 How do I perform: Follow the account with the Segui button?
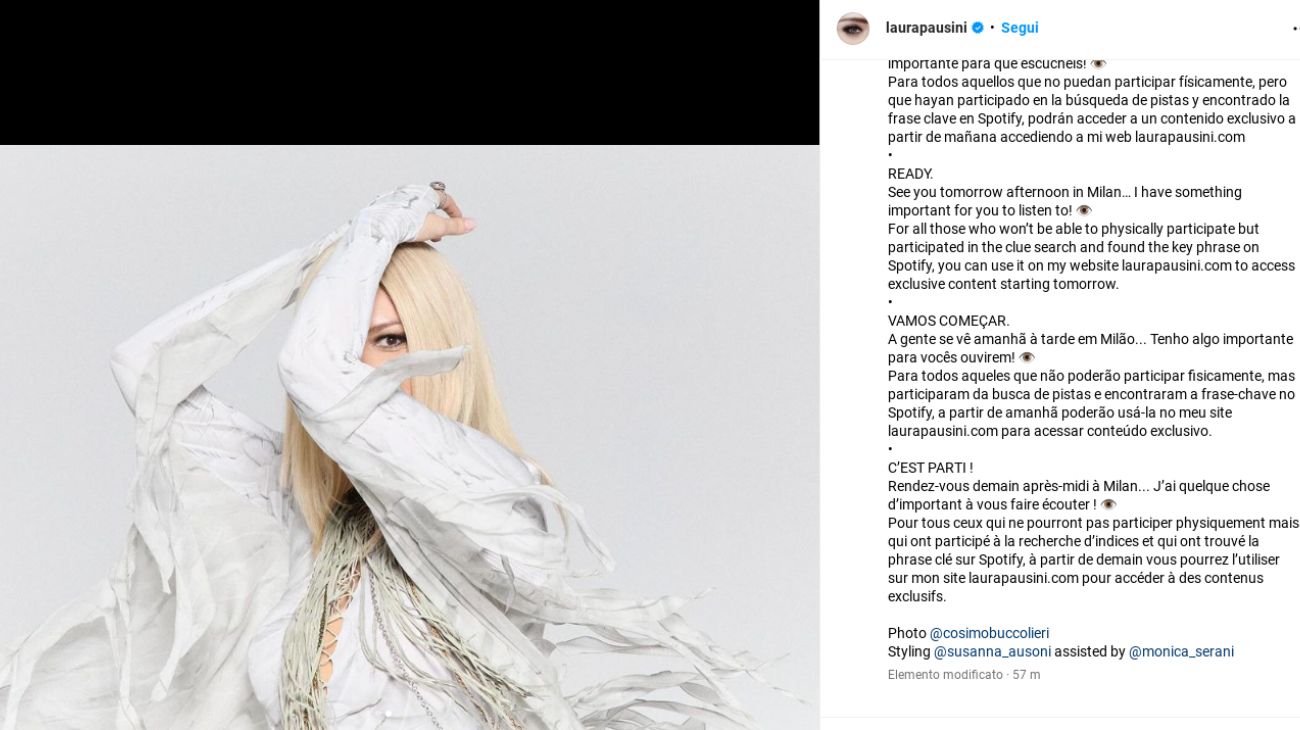(x=1019, y=28)
